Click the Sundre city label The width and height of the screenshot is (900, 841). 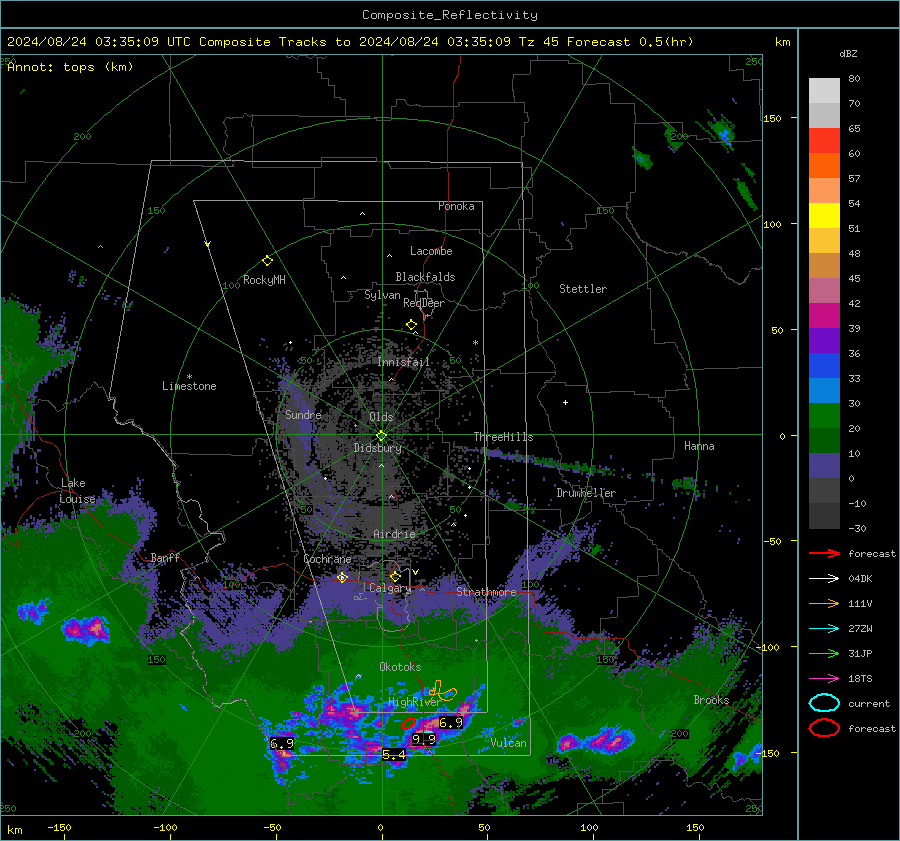pyautogui.click(x=303, y=414)
